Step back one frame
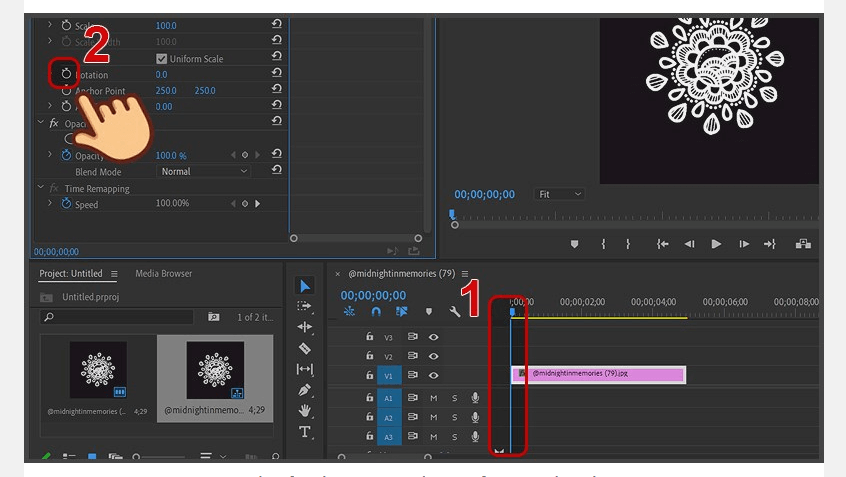 pos(689,244)
